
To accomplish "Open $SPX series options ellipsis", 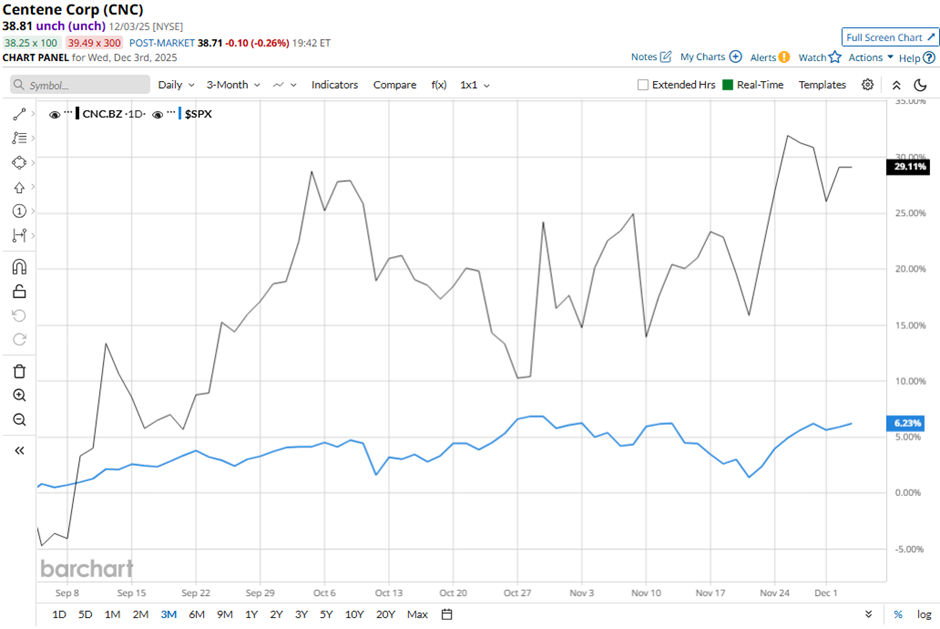I will [x=171, y=113].
